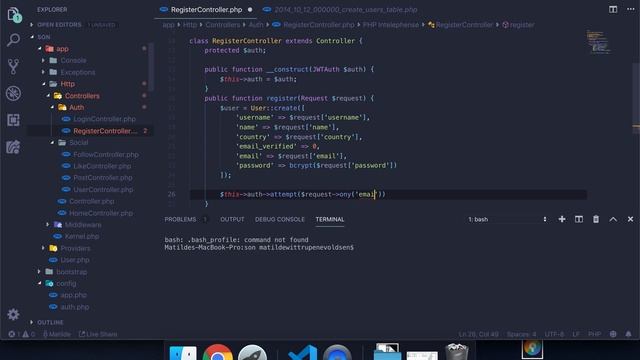
Task: Open Visual Studio Code dock icon
Action: coord(302,353)
